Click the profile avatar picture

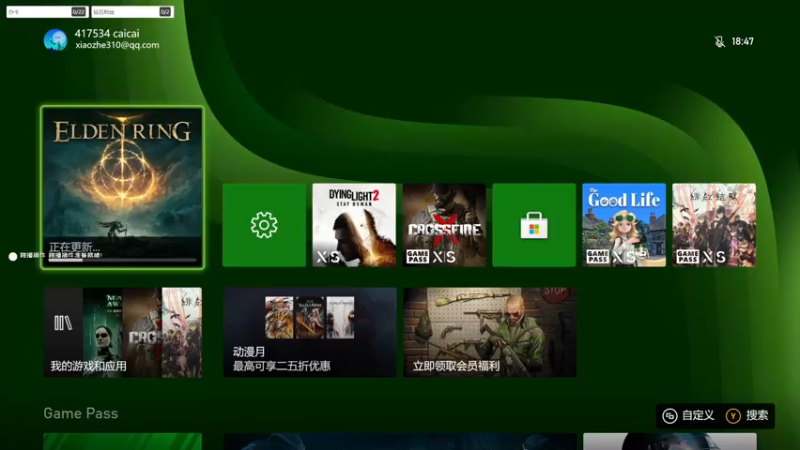pos(55,40)
